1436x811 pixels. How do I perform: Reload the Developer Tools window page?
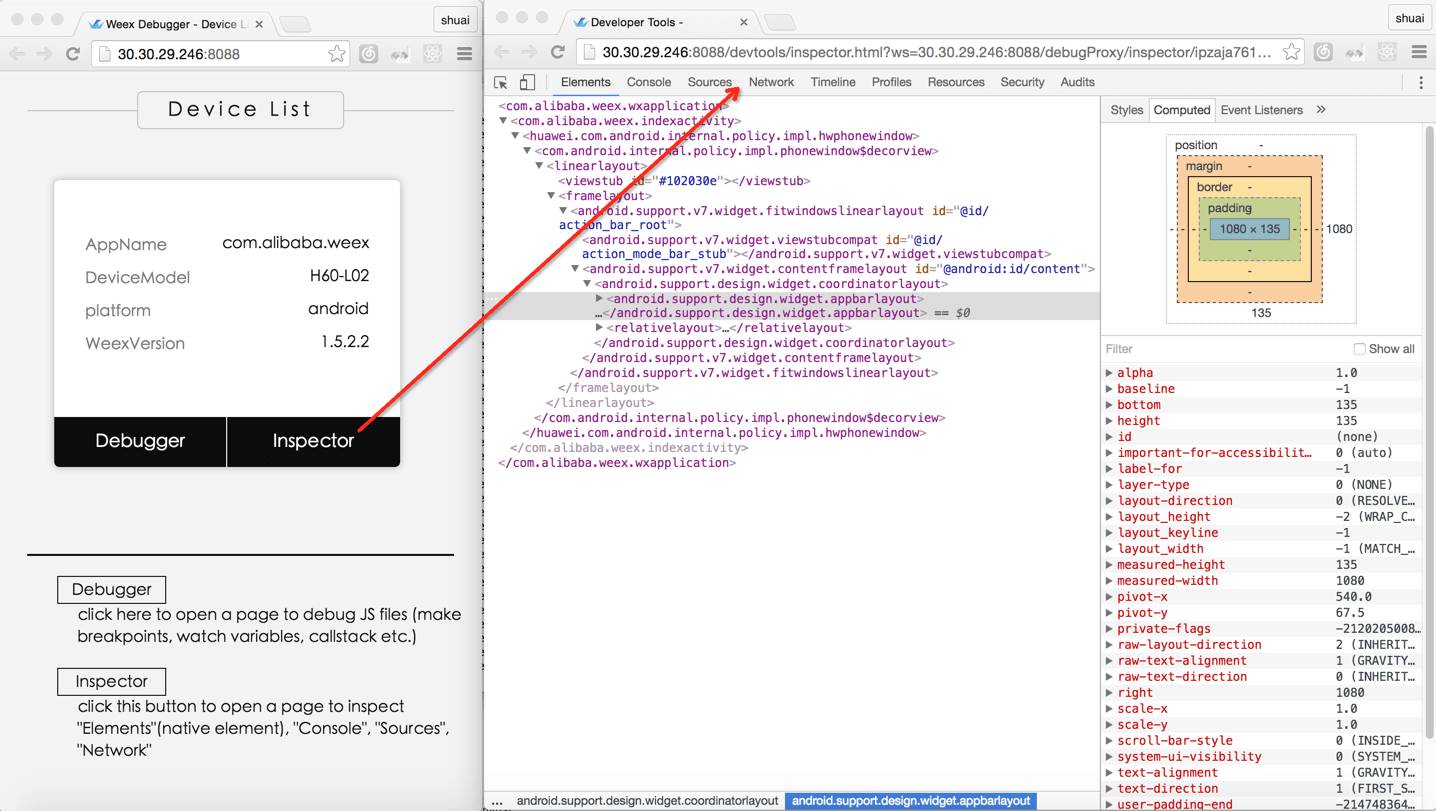(x=558, y=52)
